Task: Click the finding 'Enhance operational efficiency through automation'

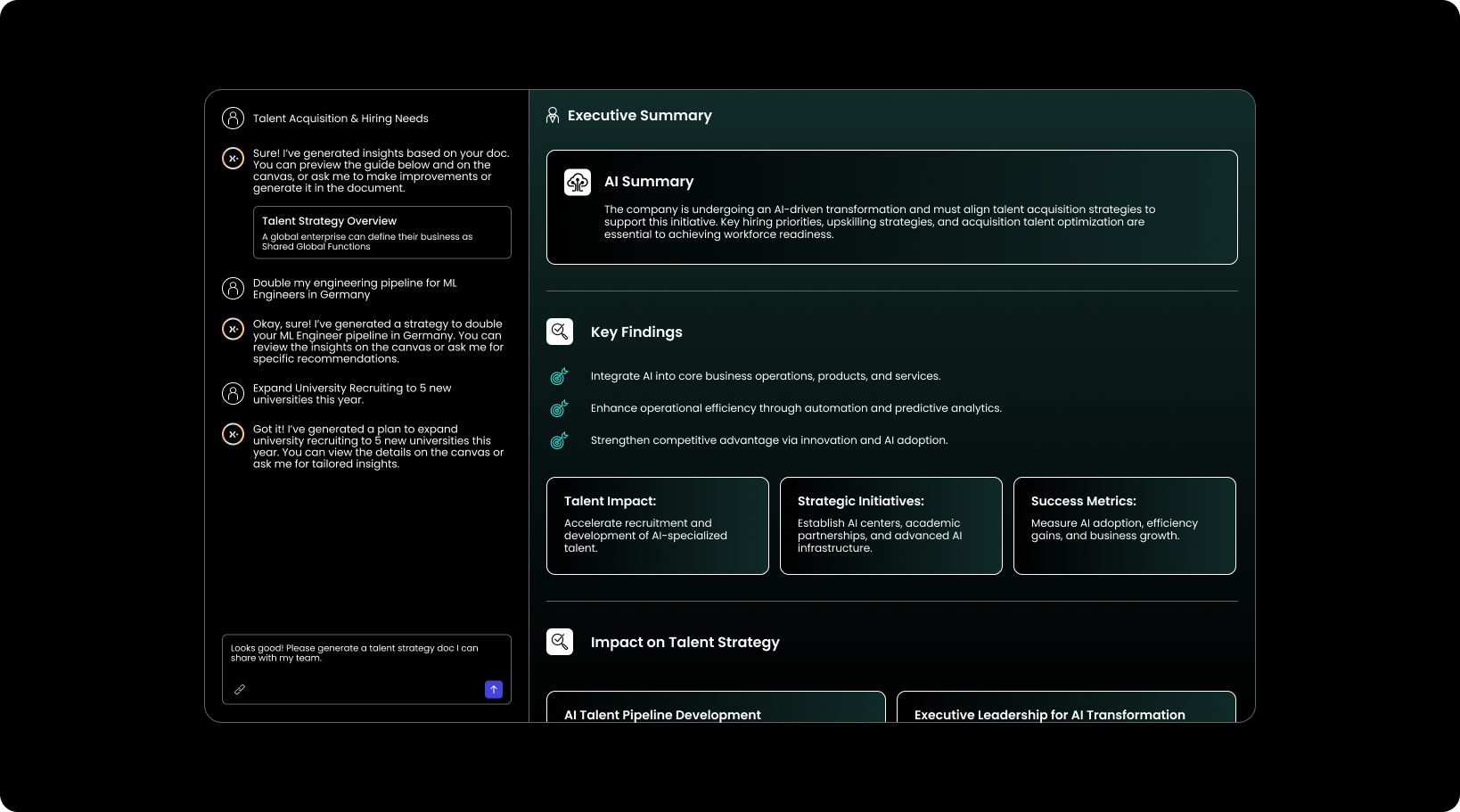Action: [x=796, y=408]
